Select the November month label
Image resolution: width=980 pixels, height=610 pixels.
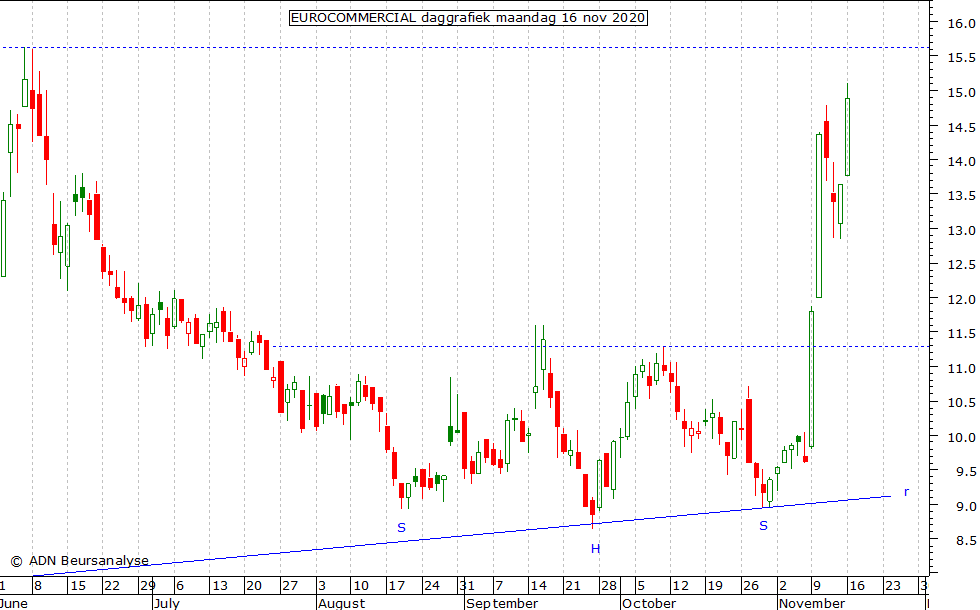click(x=812, y=603)
